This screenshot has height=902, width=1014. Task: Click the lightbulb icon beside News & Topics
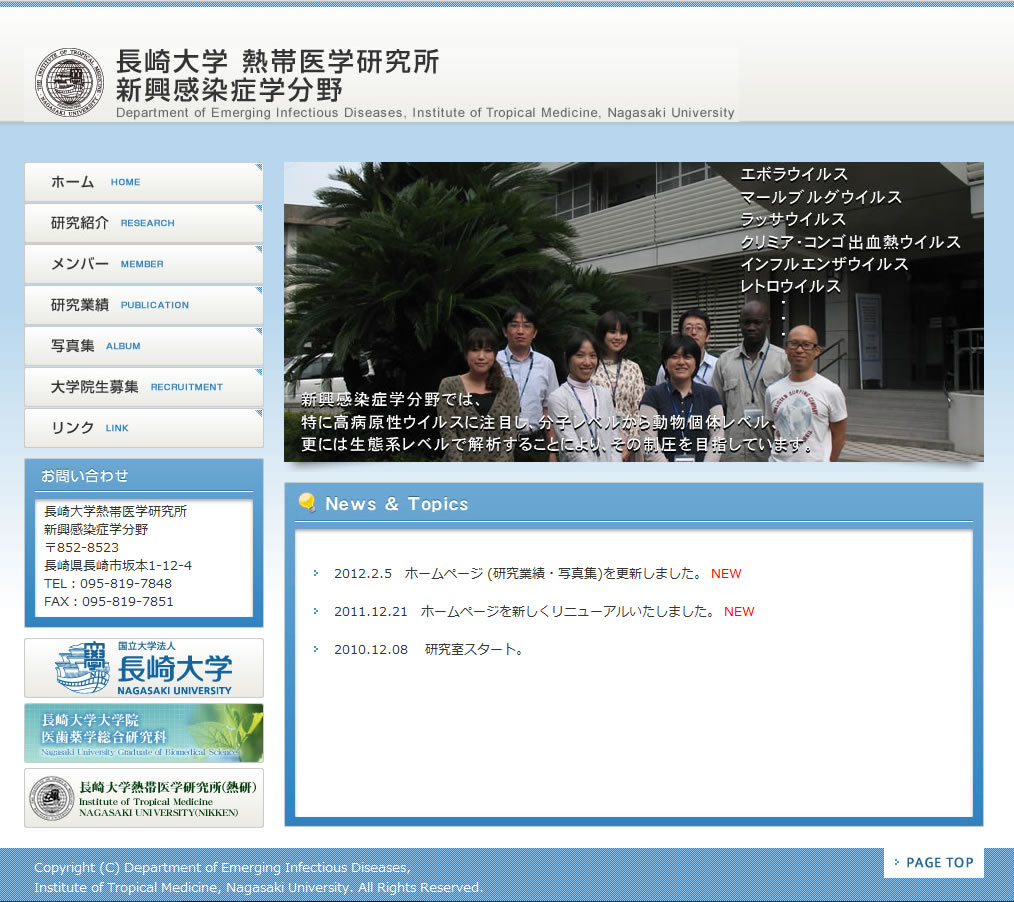(307, 503)
